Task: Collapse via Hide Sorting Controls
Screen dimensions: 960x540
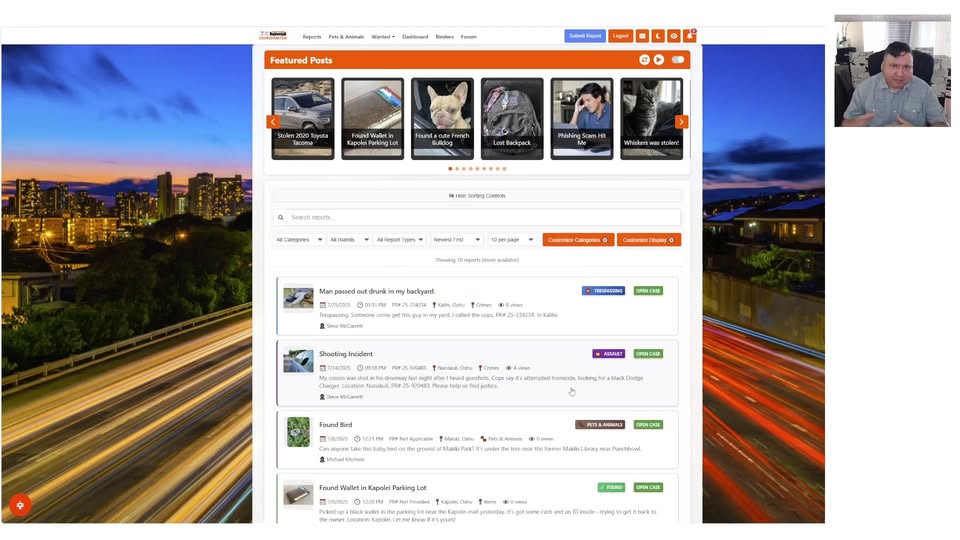Action: [477, 196]
